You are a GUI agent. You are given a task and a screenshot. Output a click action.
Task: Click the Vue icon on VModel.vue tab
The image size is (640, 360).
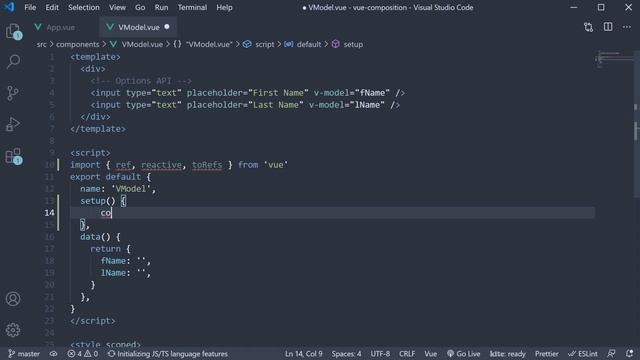pyautogui.click(x=110, y=27)
